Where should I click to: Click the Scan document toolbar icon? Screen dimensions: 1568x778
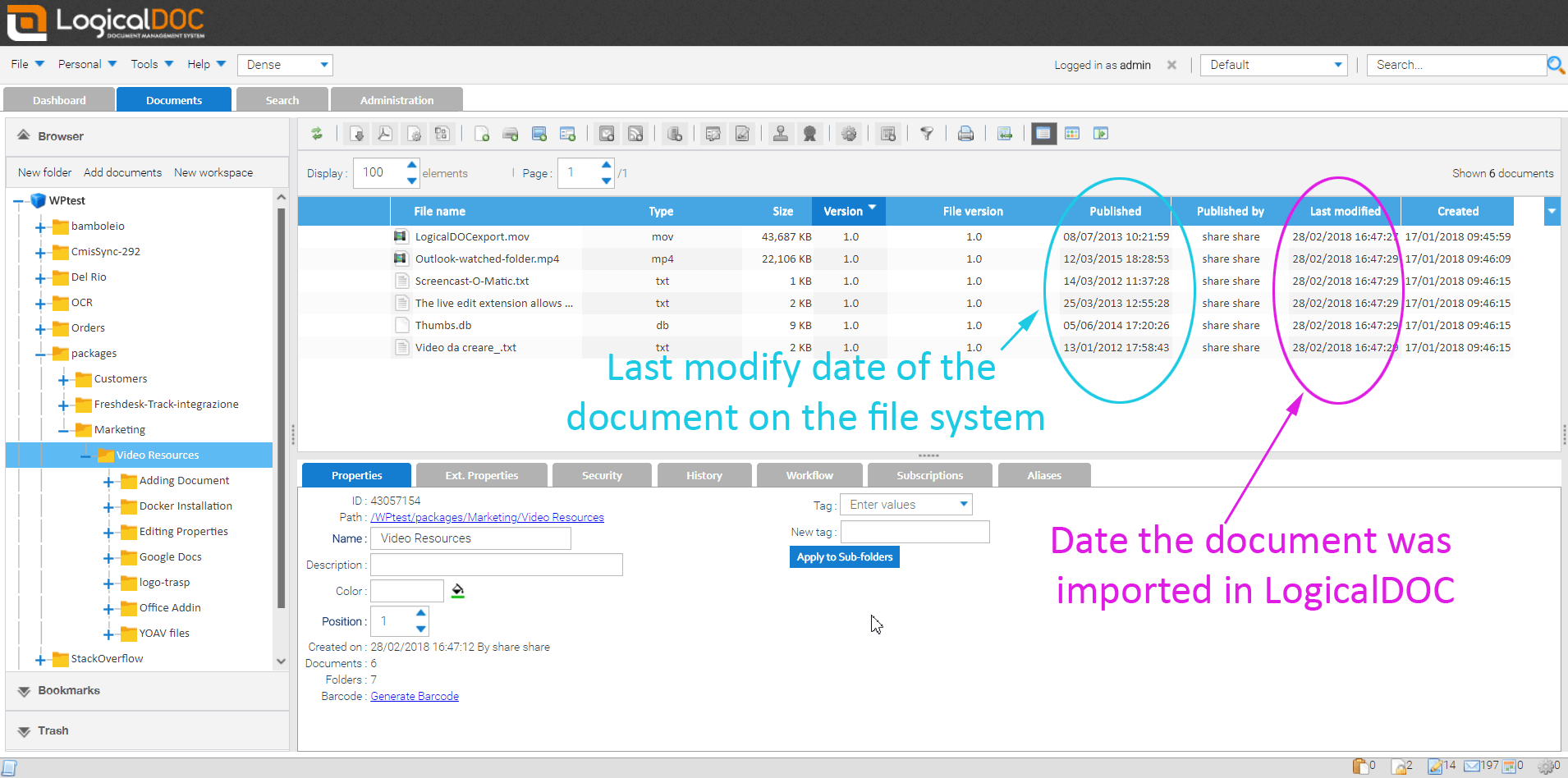point(511,134)
